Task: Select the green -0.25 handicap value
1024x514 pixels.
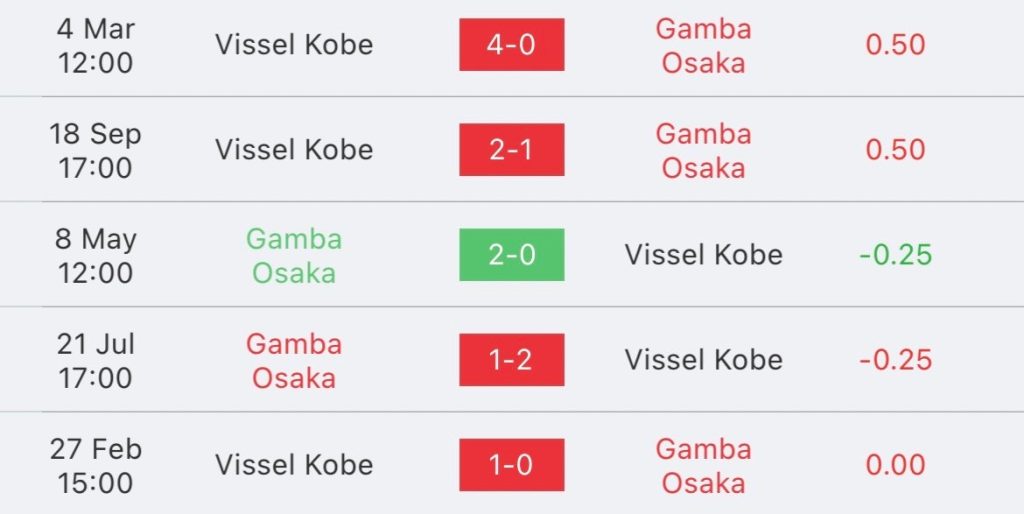Action: pyautogui.click(x=895, y=255)
